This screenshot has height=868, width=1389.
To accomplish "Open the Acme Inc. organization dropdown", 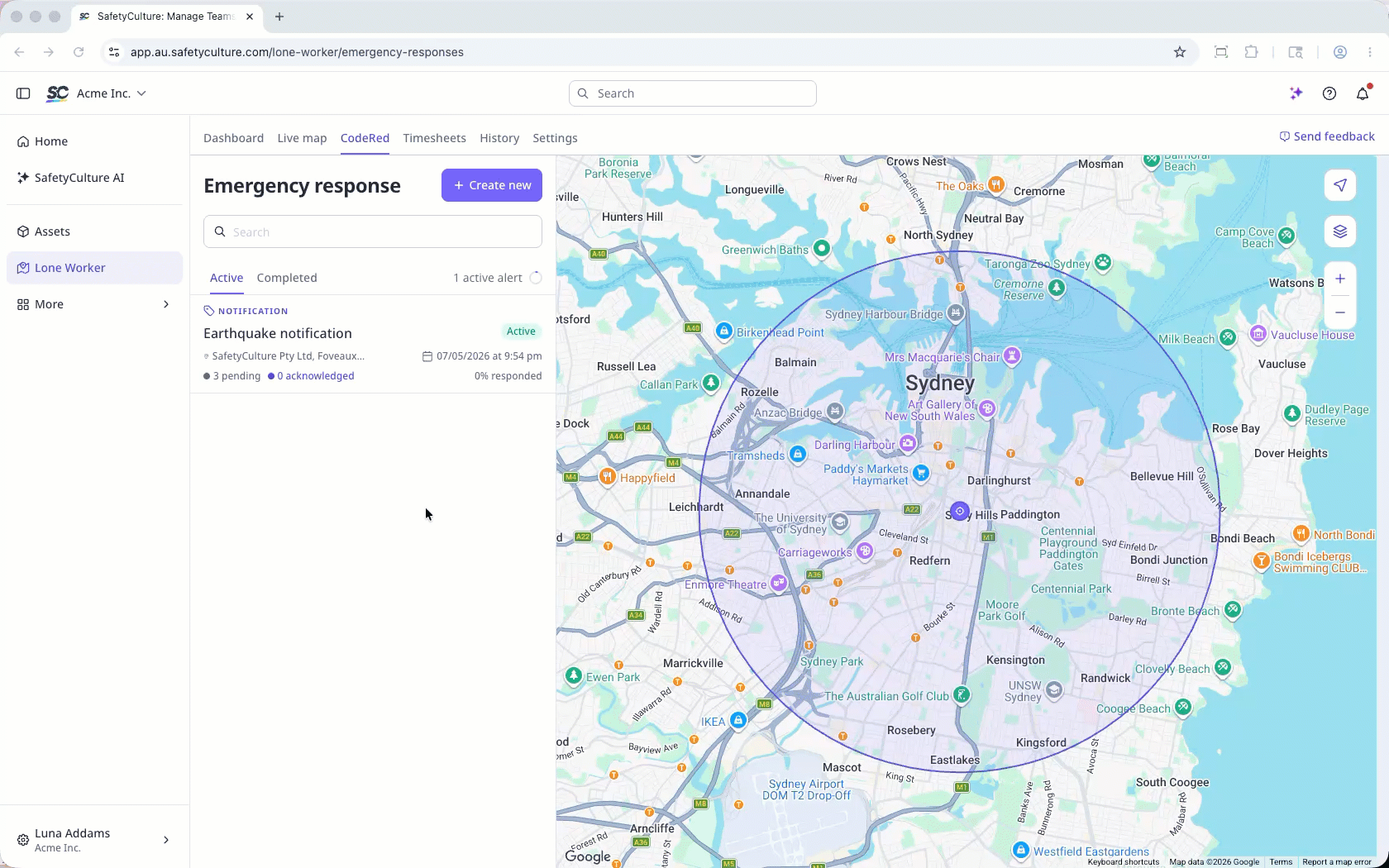I will click(x=112, y=93).
